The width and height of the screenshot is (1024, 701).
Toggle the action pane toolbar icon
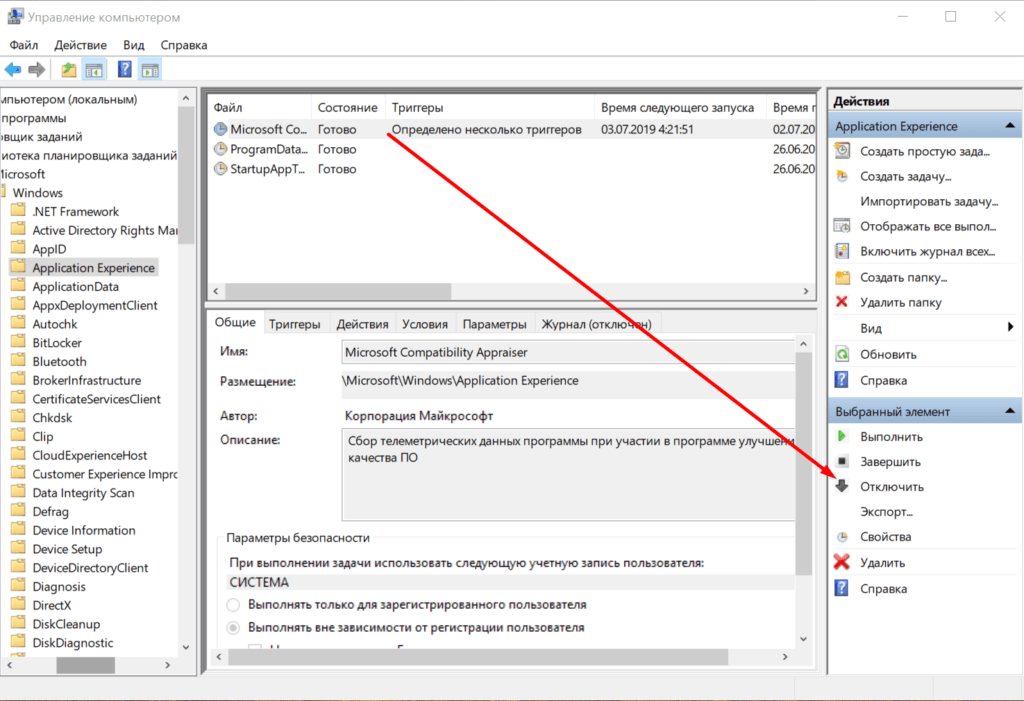[150, 70]
